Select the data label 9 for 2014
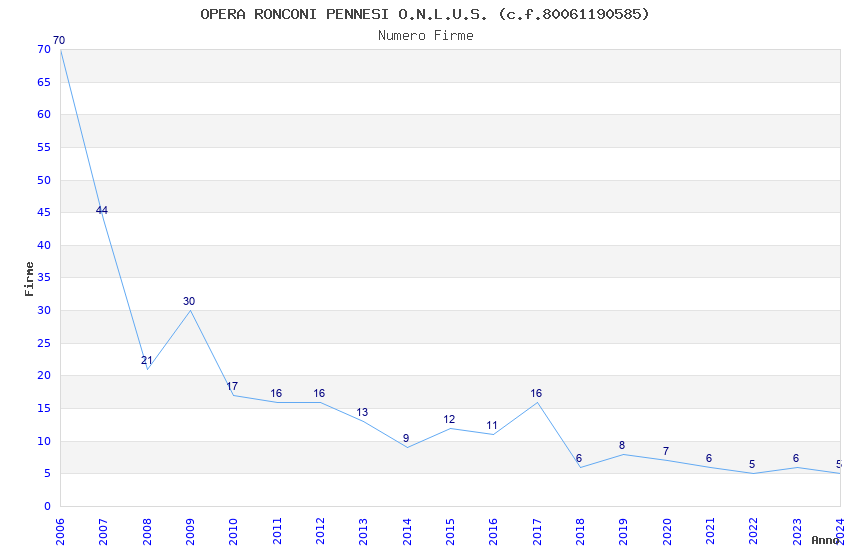Image resolution: width=850 pixels, height=550 pixels. coord(406,438)
